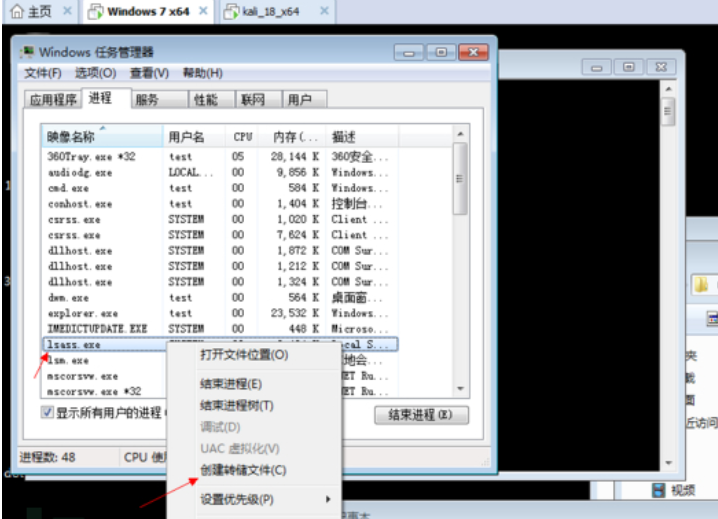Select the cmd.exe process
Image resolution: width=718 pixels, height=519 pixels.
click(x=220, y=188)
